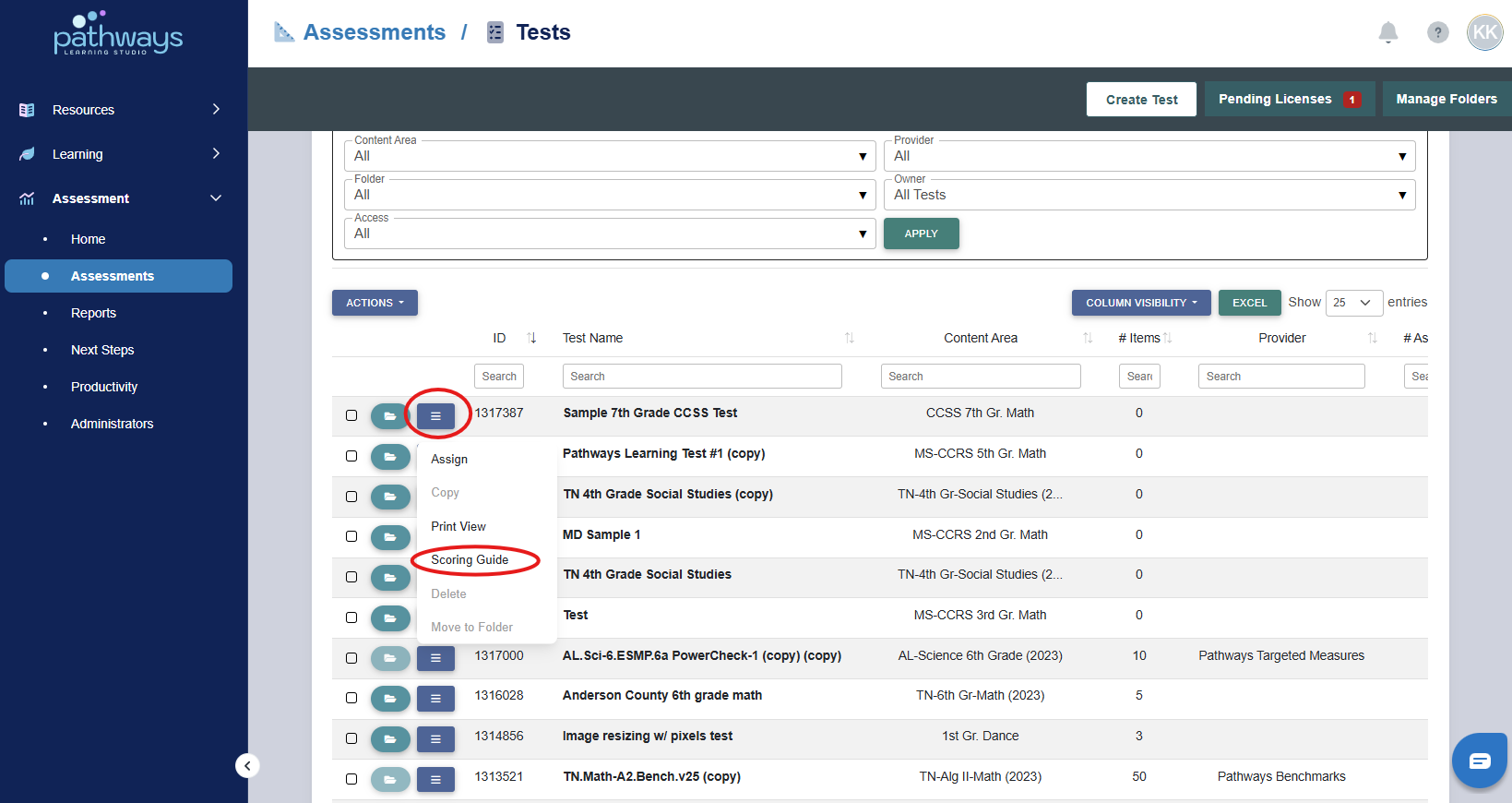Open the notifications bell

1387,33
